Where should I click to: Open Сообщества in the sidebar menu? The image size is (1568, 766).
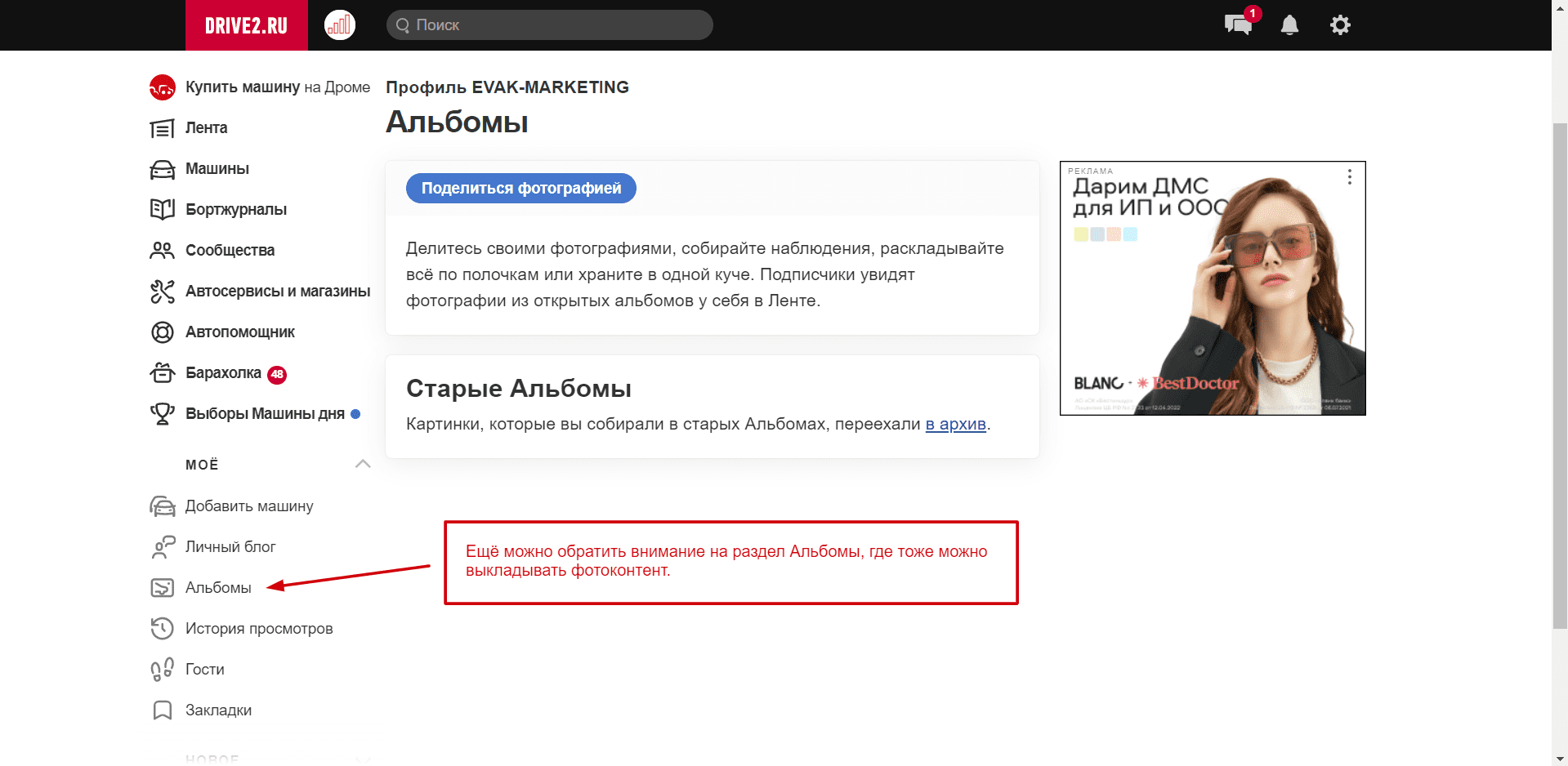[x=230, y=251]
